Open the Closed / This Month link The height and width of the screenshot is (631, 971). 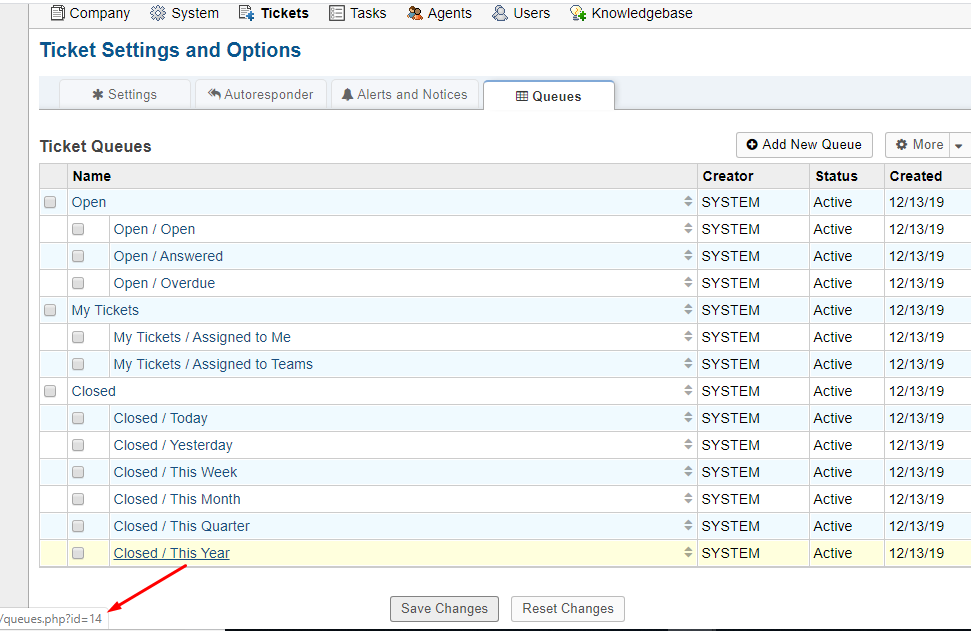click(177, 499)
